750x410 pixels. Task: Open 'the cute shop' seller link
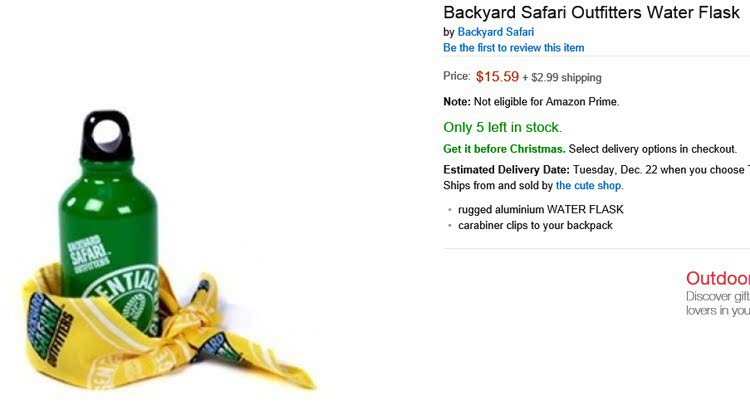tap(589, 185)
